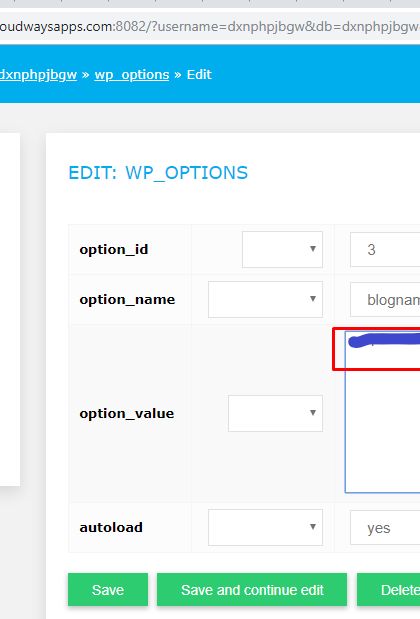
Task: Open the option_name function dropdown
Action: pyautogui.click(x=265, y=299)
